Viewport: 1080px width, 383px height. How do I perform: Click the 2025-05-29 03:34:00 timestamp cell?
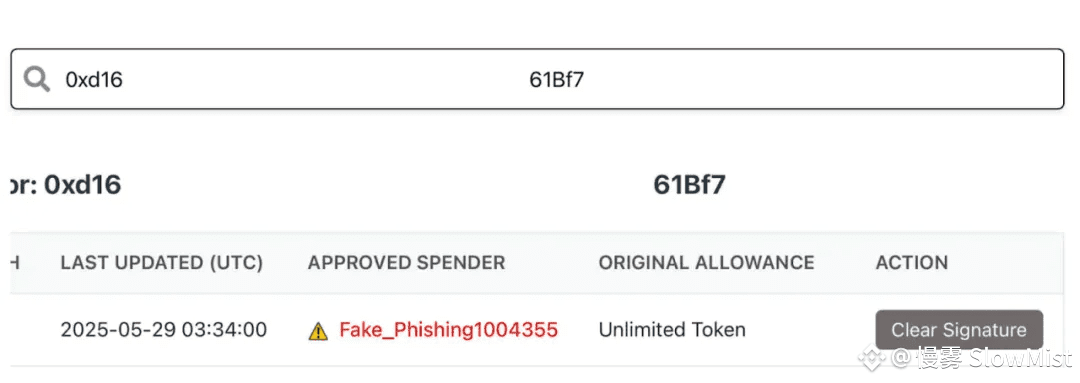point(163,330)
